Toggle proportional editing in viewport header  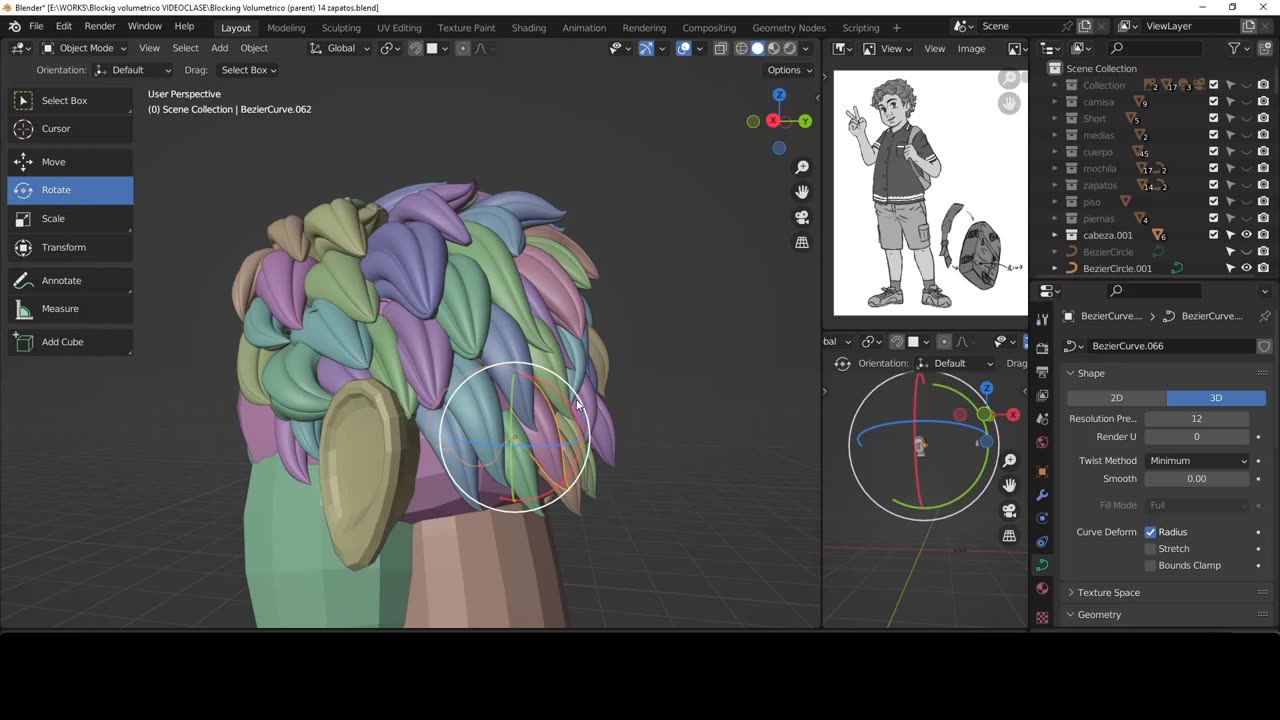tap(462, 48)
